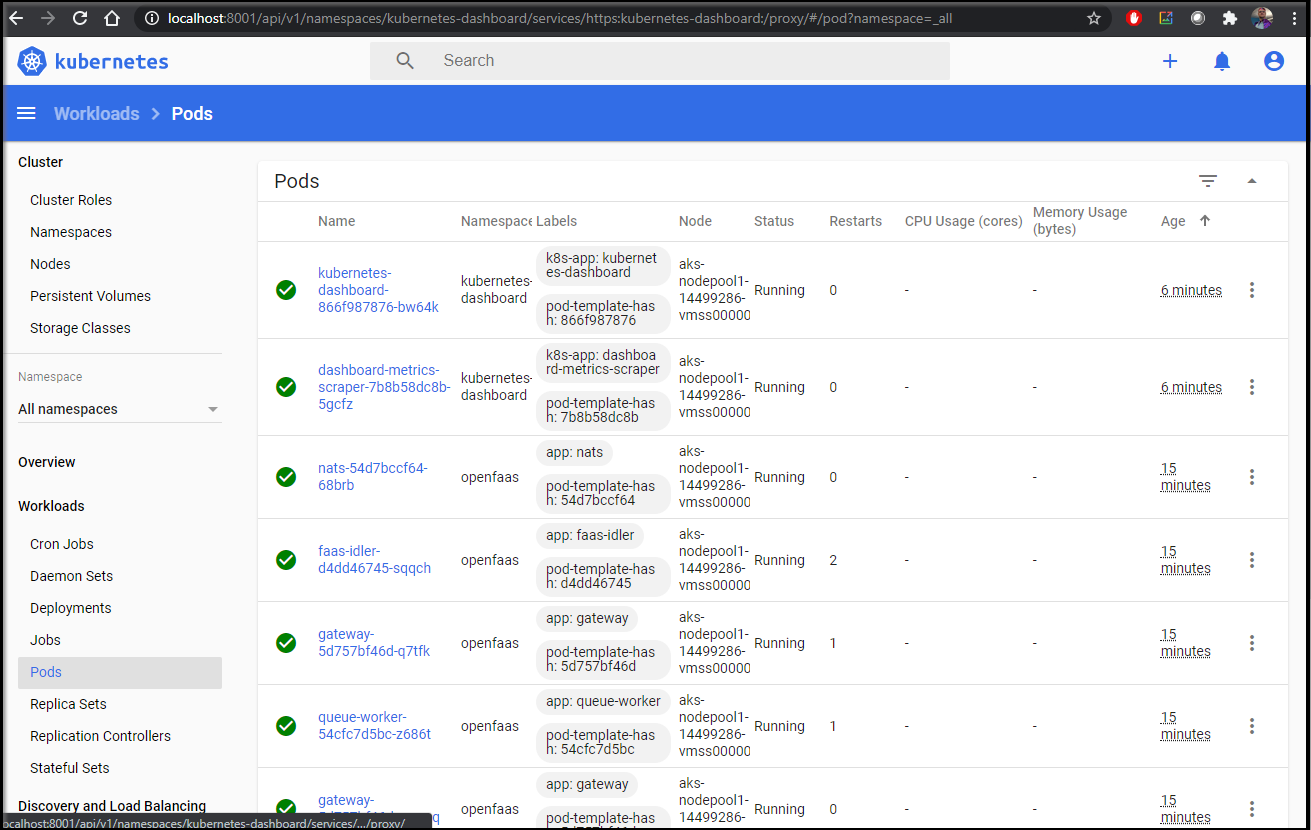Click 'app: queue-worker' label chip
This screenshot has height=830, width=1311.
pyautogui.click(x=603, y=701)
